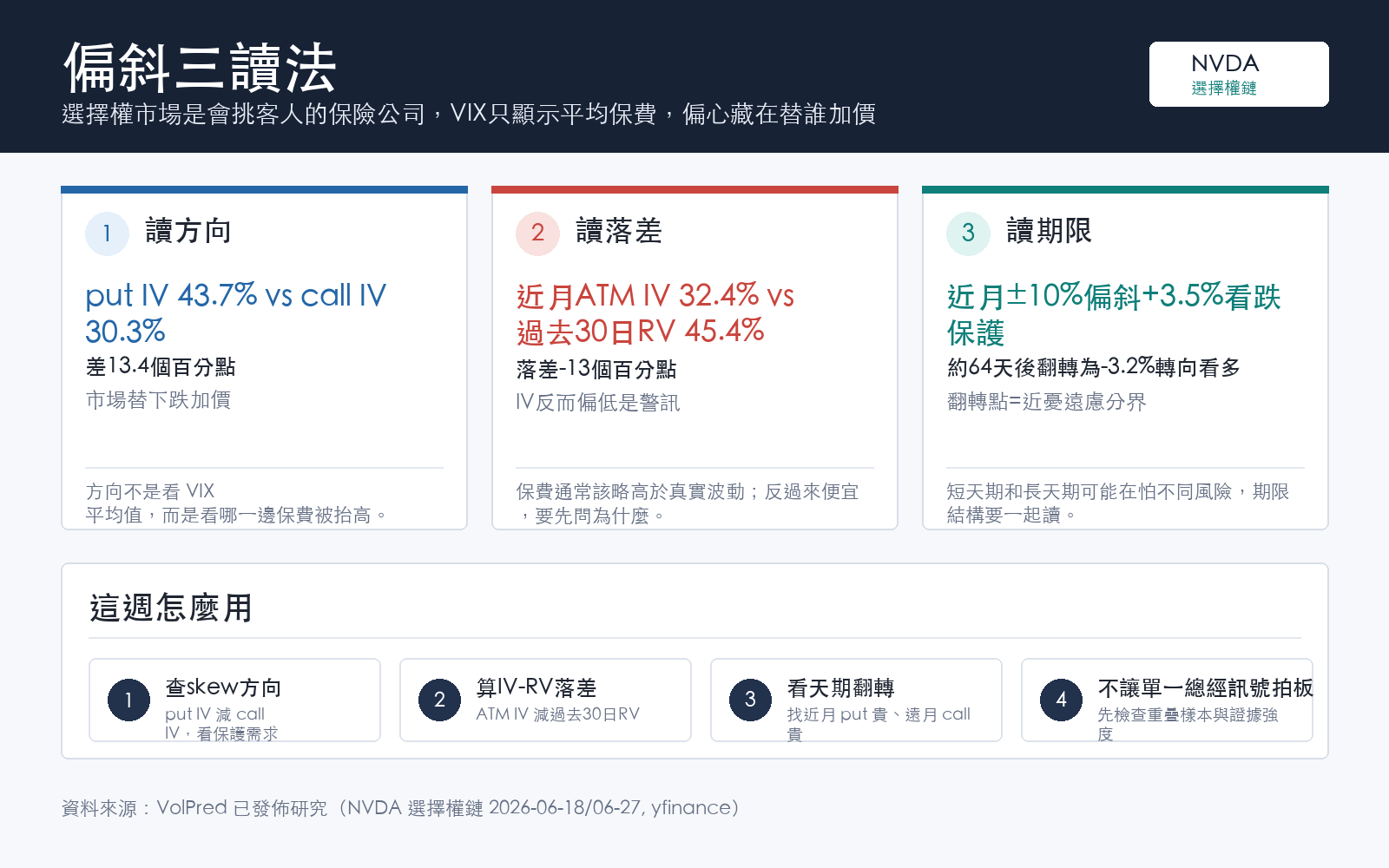Click the step text put IV 減 call IV，看保護需求
Screen dimensions: 1389x868
221,723
